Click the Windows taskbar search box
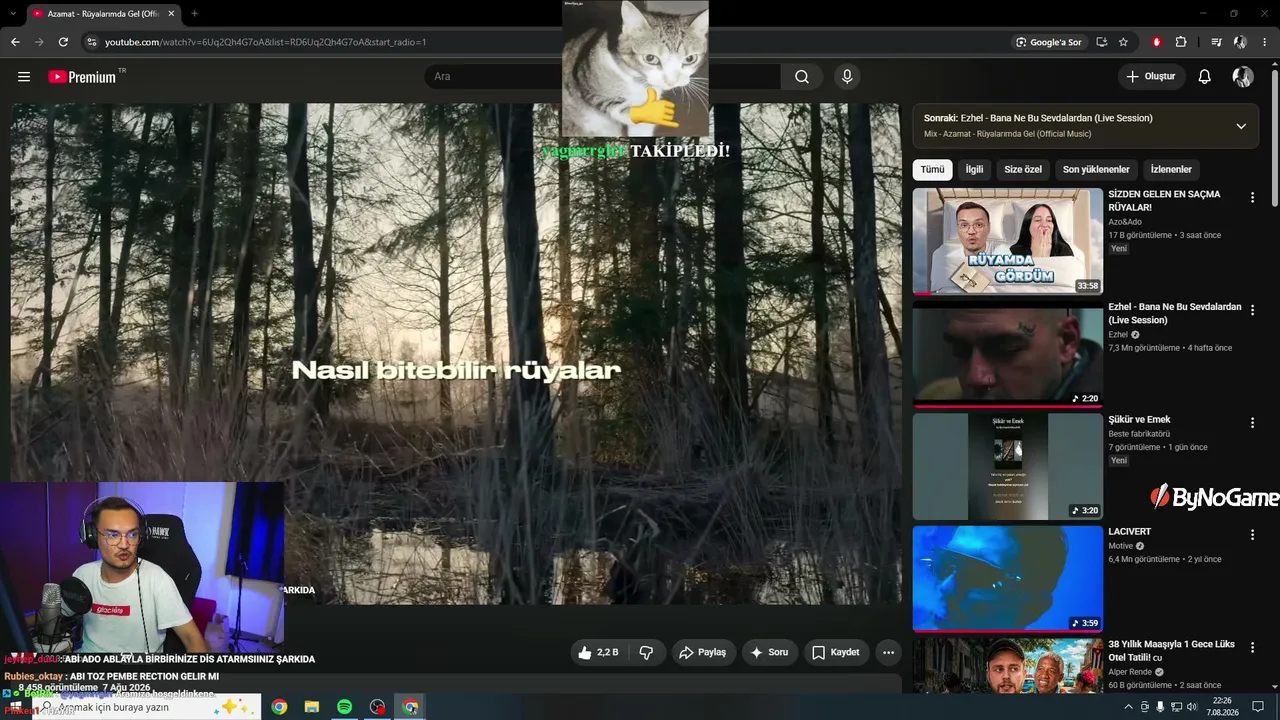 pyautogui.click(x=147, y=707)
